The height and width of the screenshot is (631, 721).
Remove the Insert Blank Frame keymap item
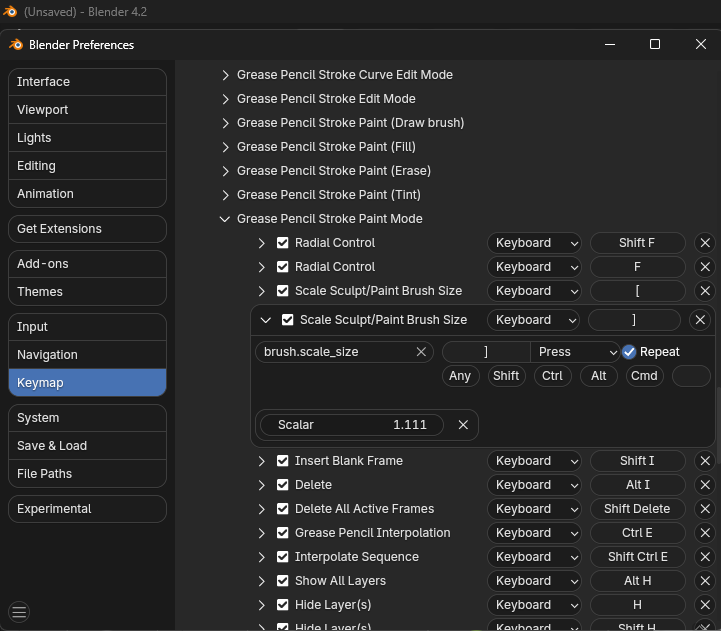tap(705, 461)
